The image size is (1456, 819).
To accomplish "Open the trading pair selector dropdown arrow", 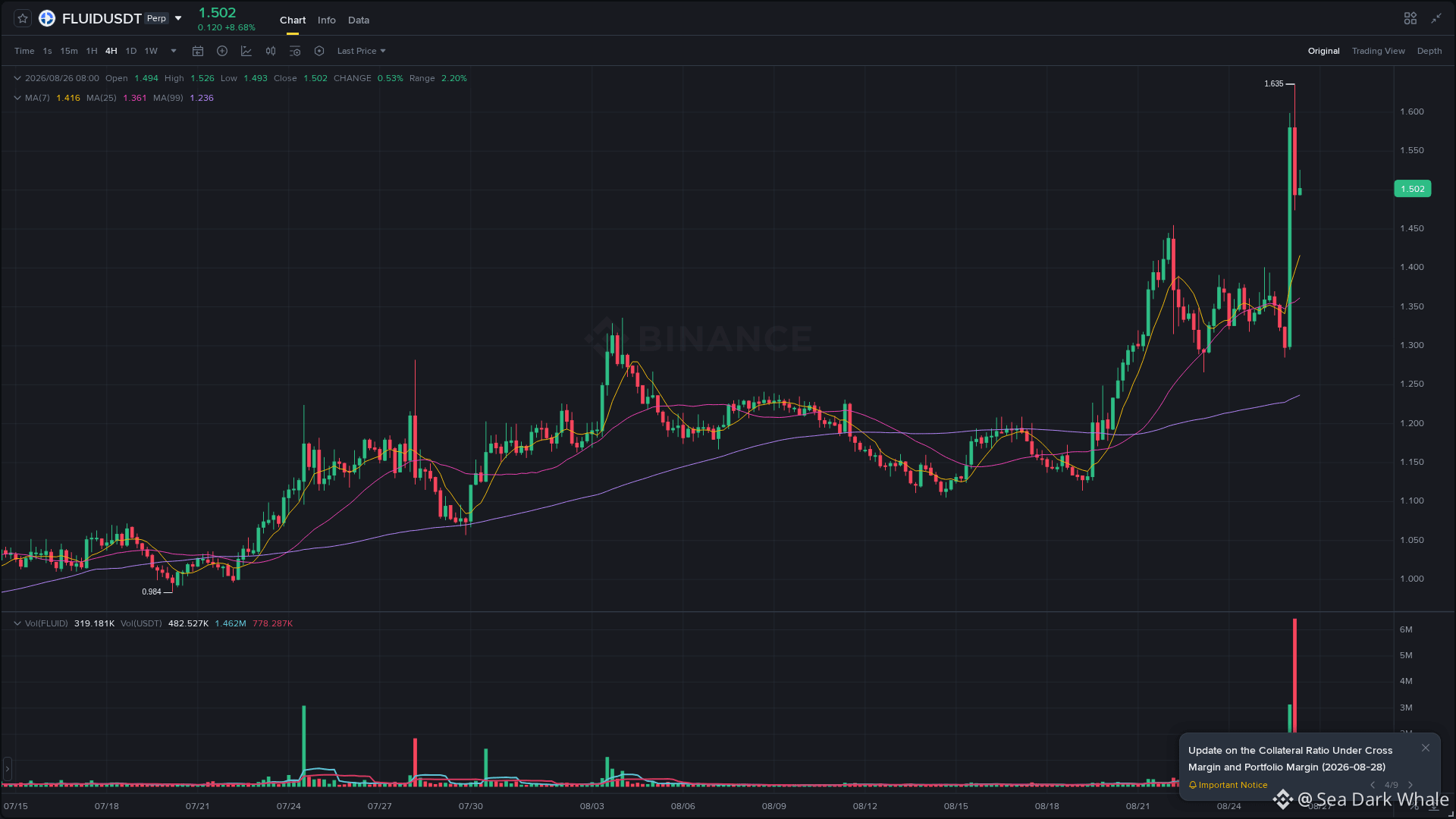I will [178, 18].
